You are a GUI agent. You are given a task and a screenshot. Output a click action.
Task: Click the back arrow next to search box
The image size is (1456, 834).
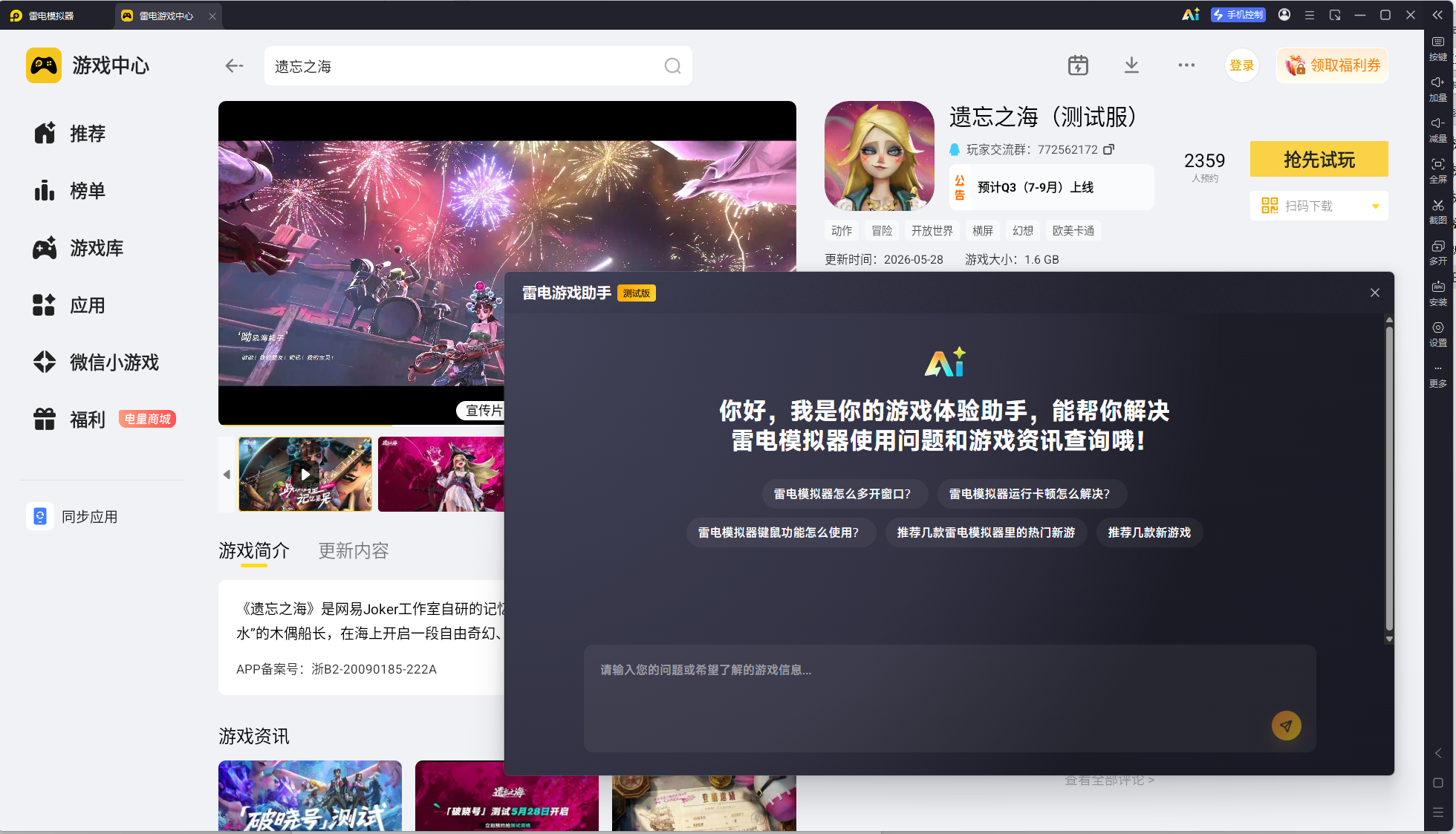click(x=234, y=66)
